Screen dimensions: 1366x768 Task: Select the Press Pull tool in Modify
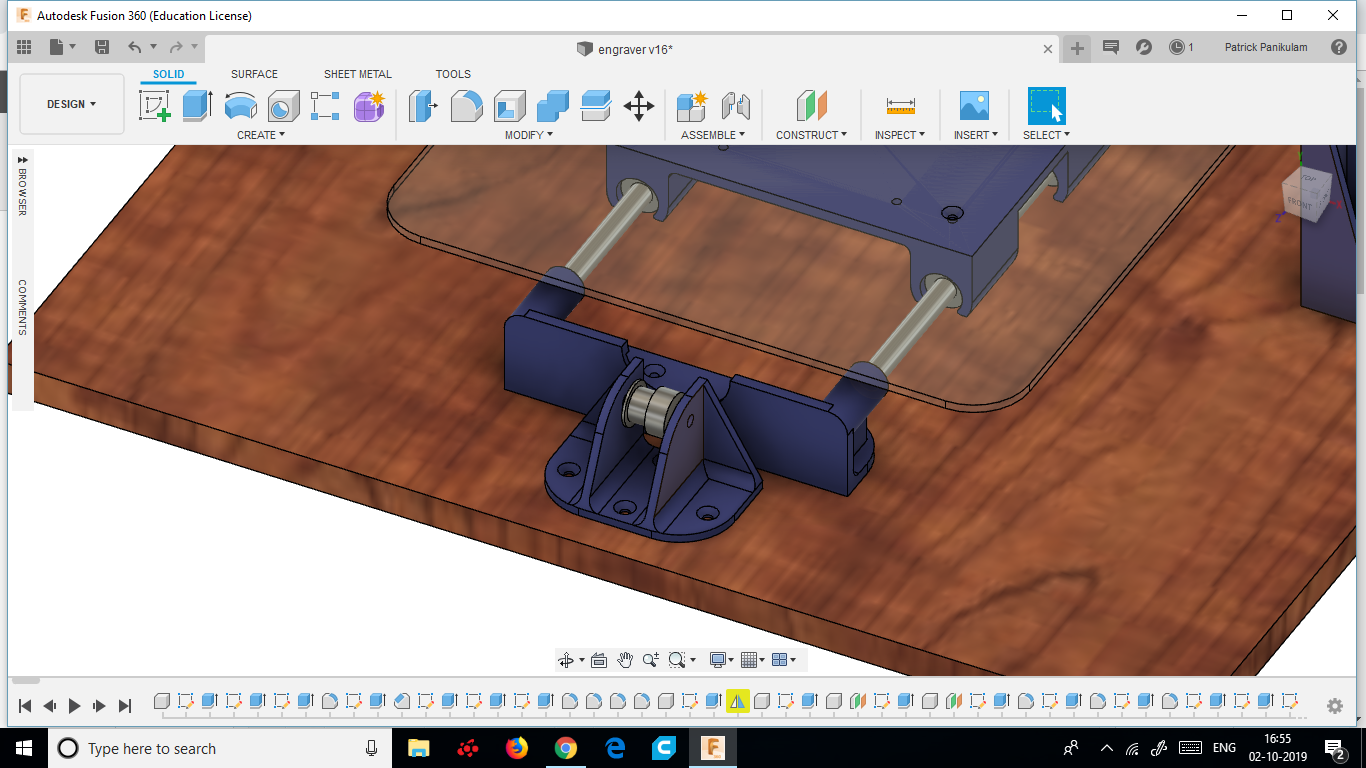tap(423, 106)
